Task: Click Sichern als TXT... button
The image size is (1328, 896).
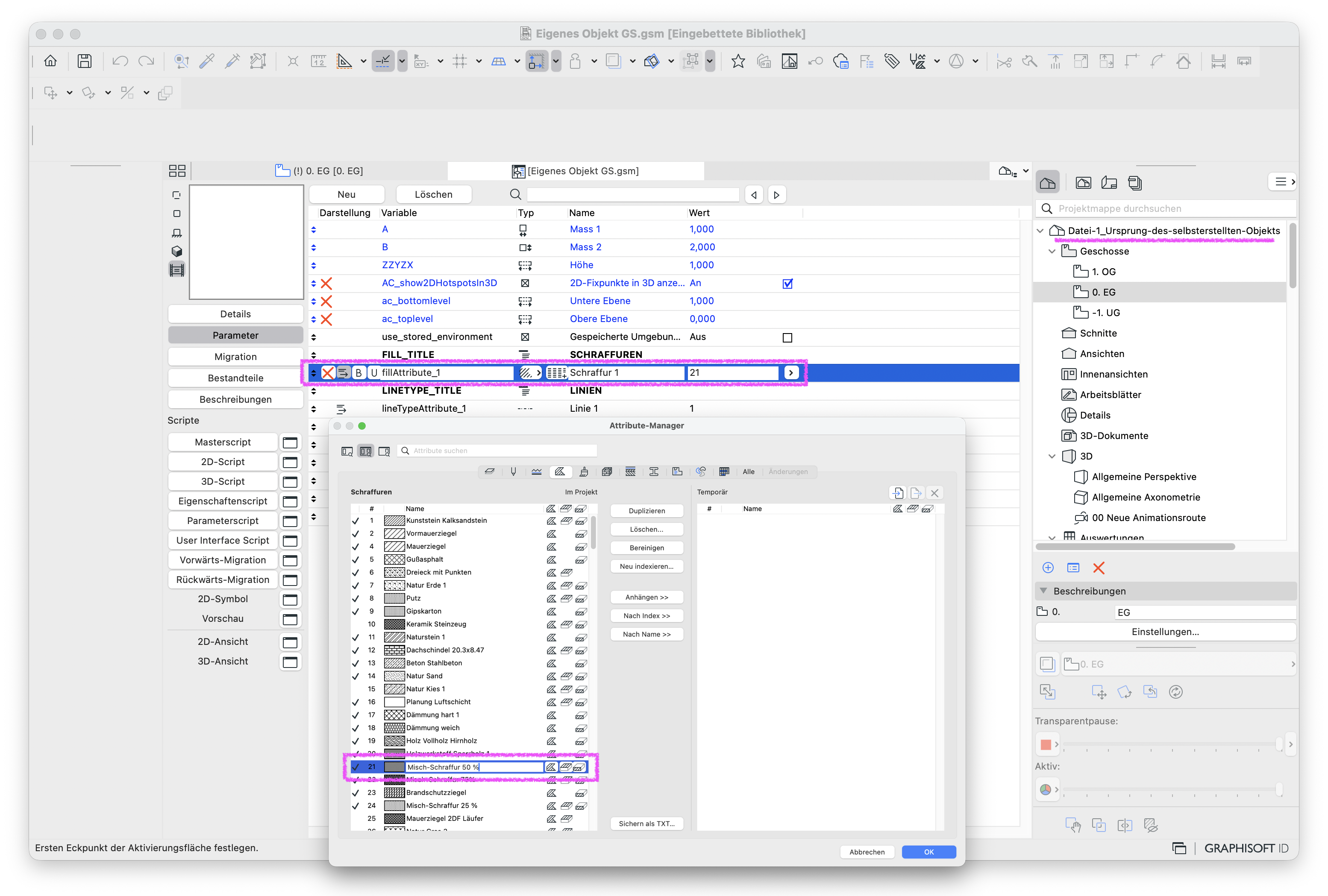Action: 646,823
